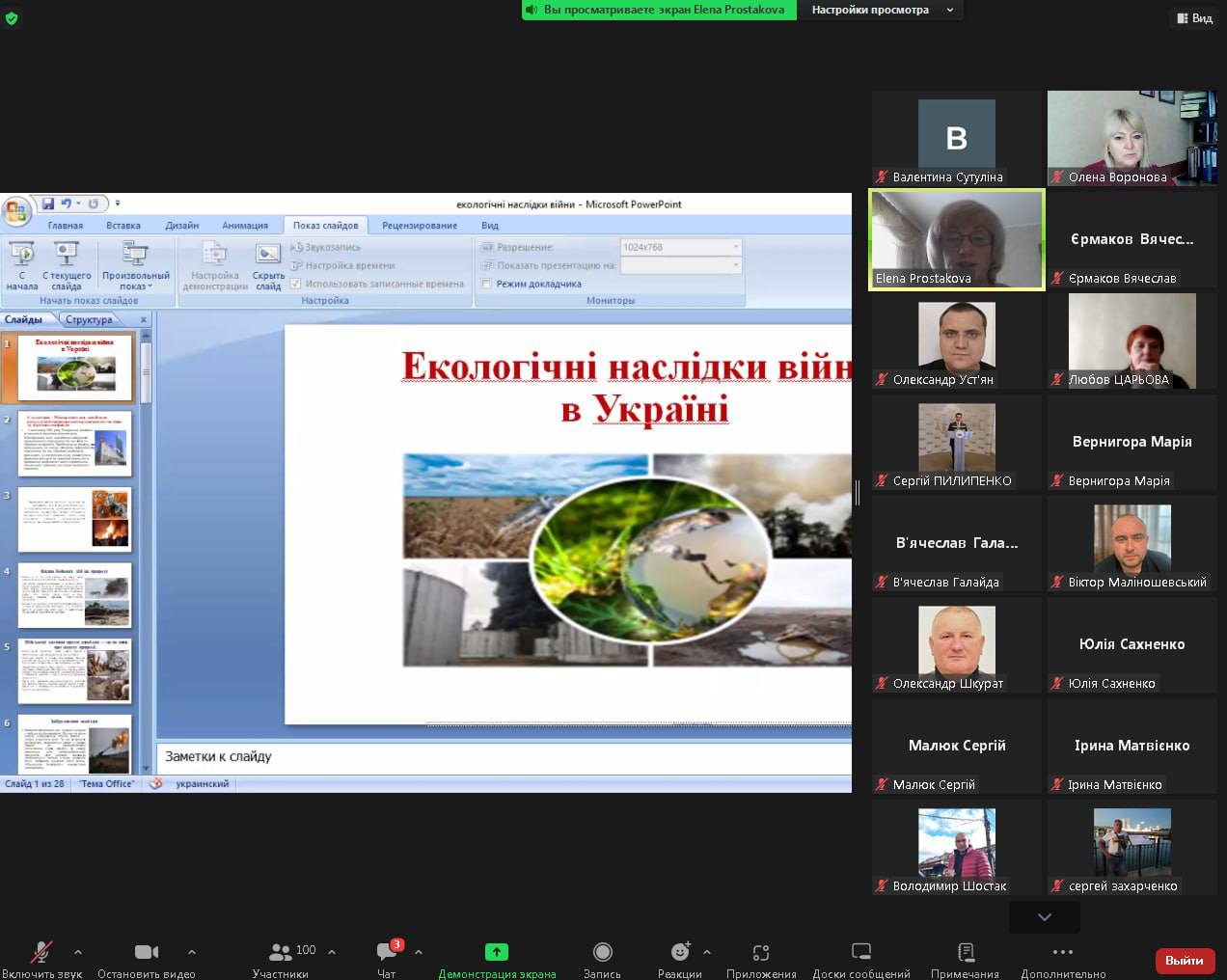This screenshot has height=980, width=1227.
Task: Unmute microphone in Zoom toolbar
Action: (x=41, y=953)
